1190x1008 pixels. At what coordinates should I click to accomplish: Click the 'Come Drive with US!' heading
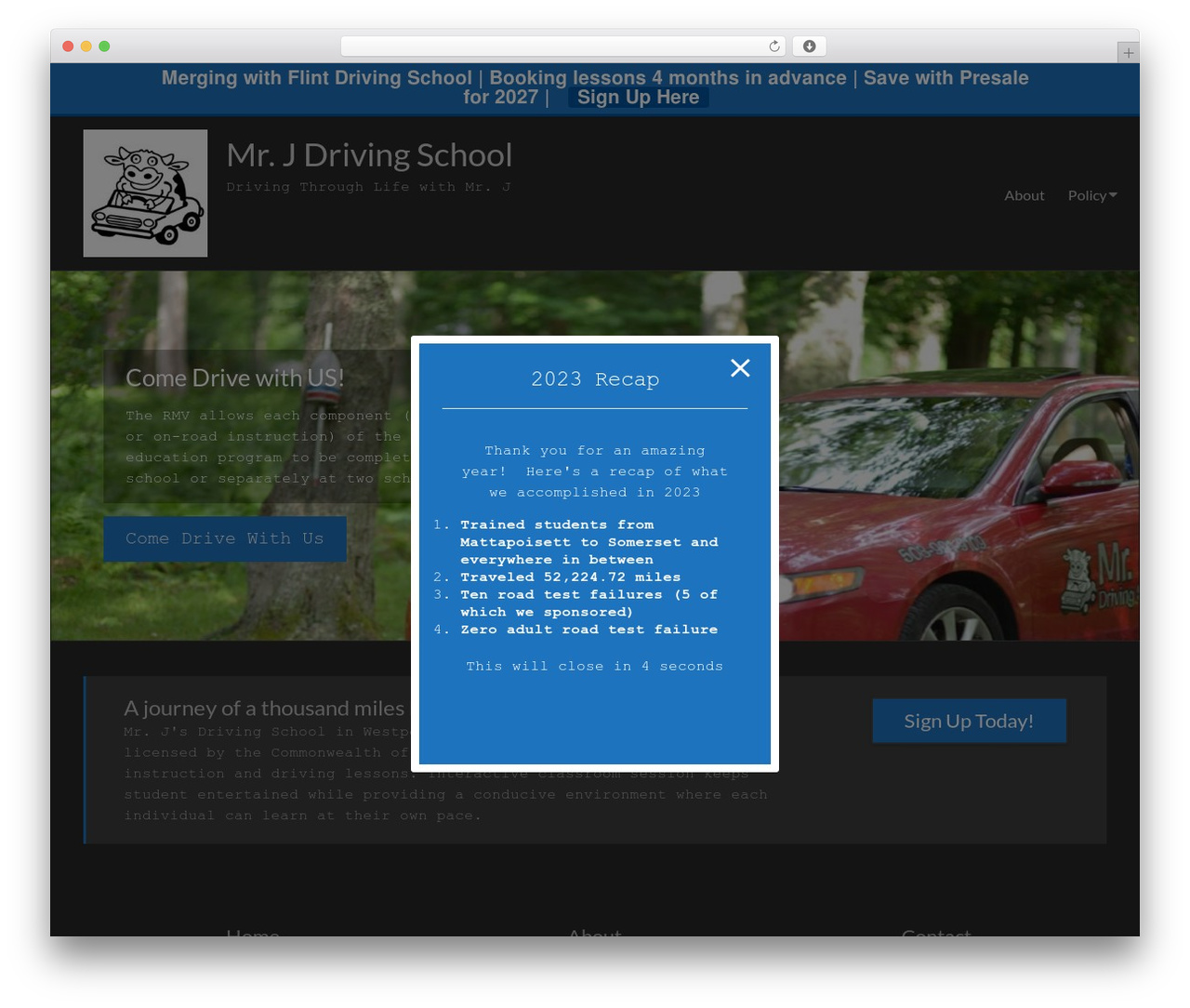click(235, 378)
